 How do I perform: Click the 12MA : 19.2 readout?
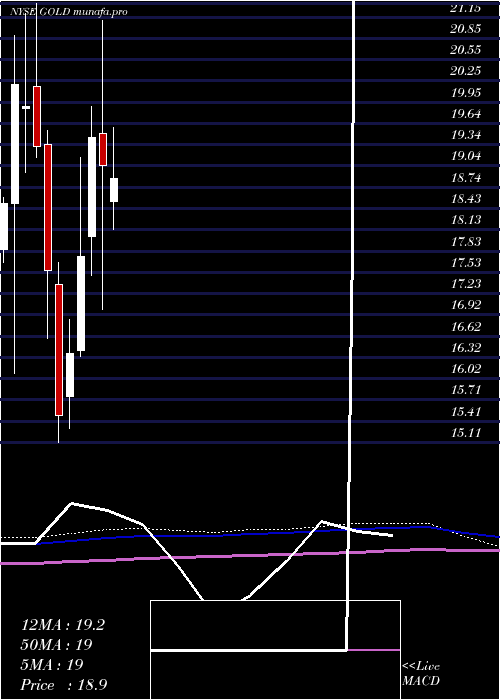tap(63, 625)
